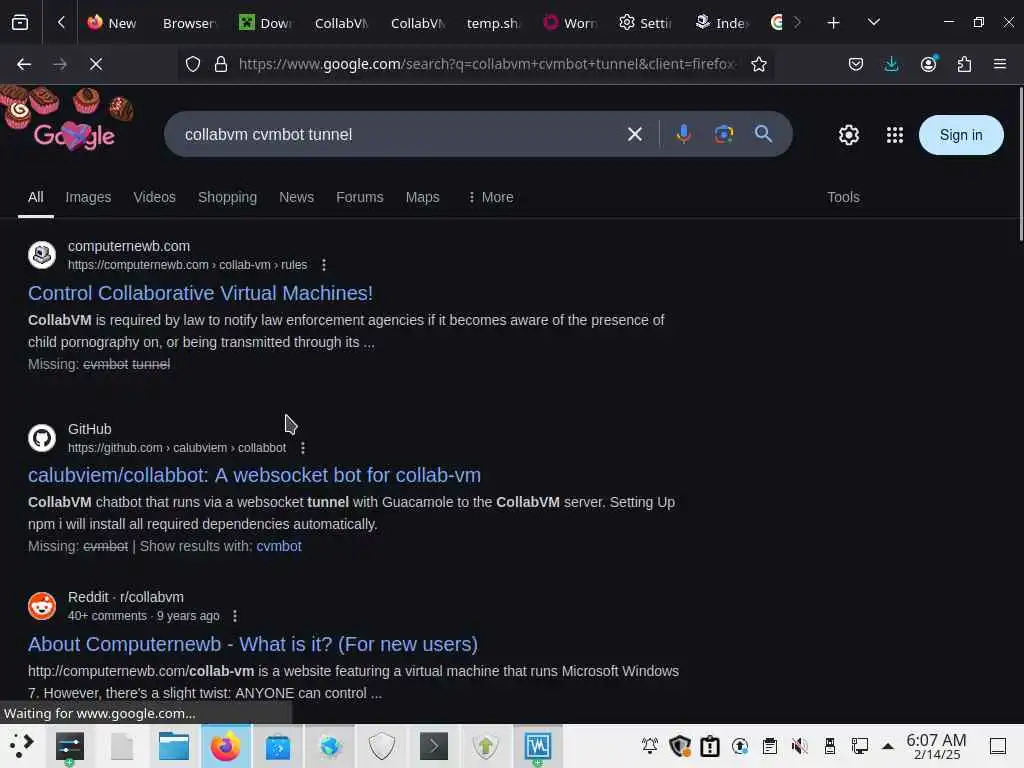Switch to News results tab

(296, 197)
